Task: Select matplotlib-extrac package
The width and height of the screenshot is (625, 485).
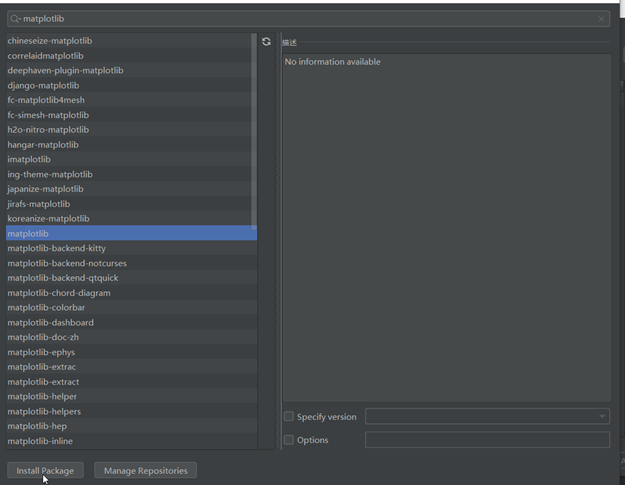Action: (x=132, y=367)
